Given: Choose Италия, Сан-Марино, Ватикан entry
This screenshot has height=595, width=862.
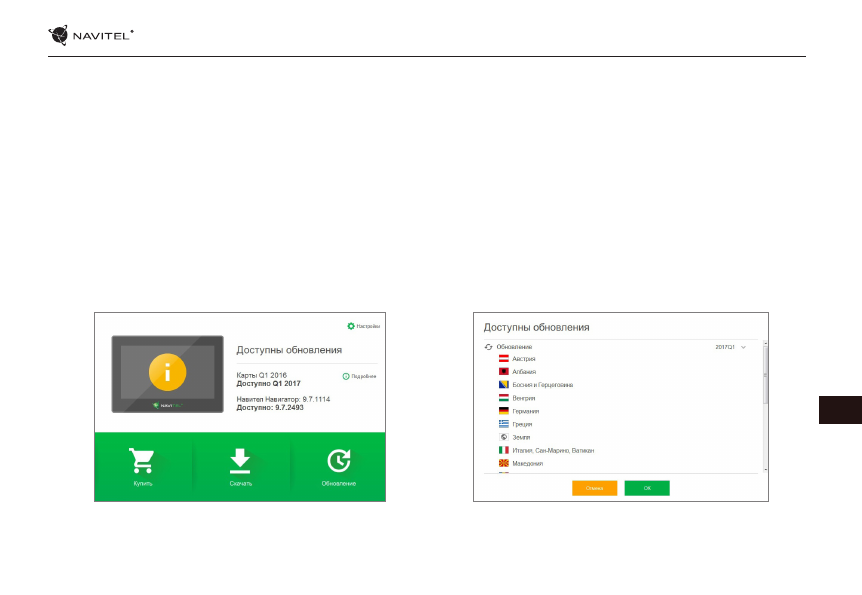Looking at the screenshot, I should click(x=552, y=450).
